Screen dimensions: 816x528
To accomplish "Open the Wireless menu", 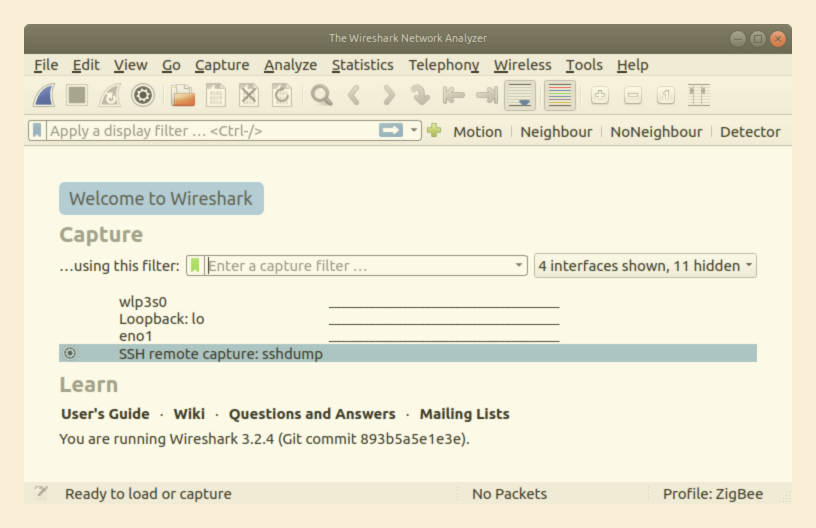I will click(x=522, y=65).
